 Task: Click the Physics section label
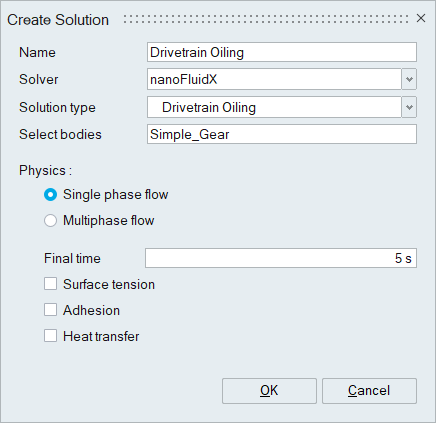45,171
